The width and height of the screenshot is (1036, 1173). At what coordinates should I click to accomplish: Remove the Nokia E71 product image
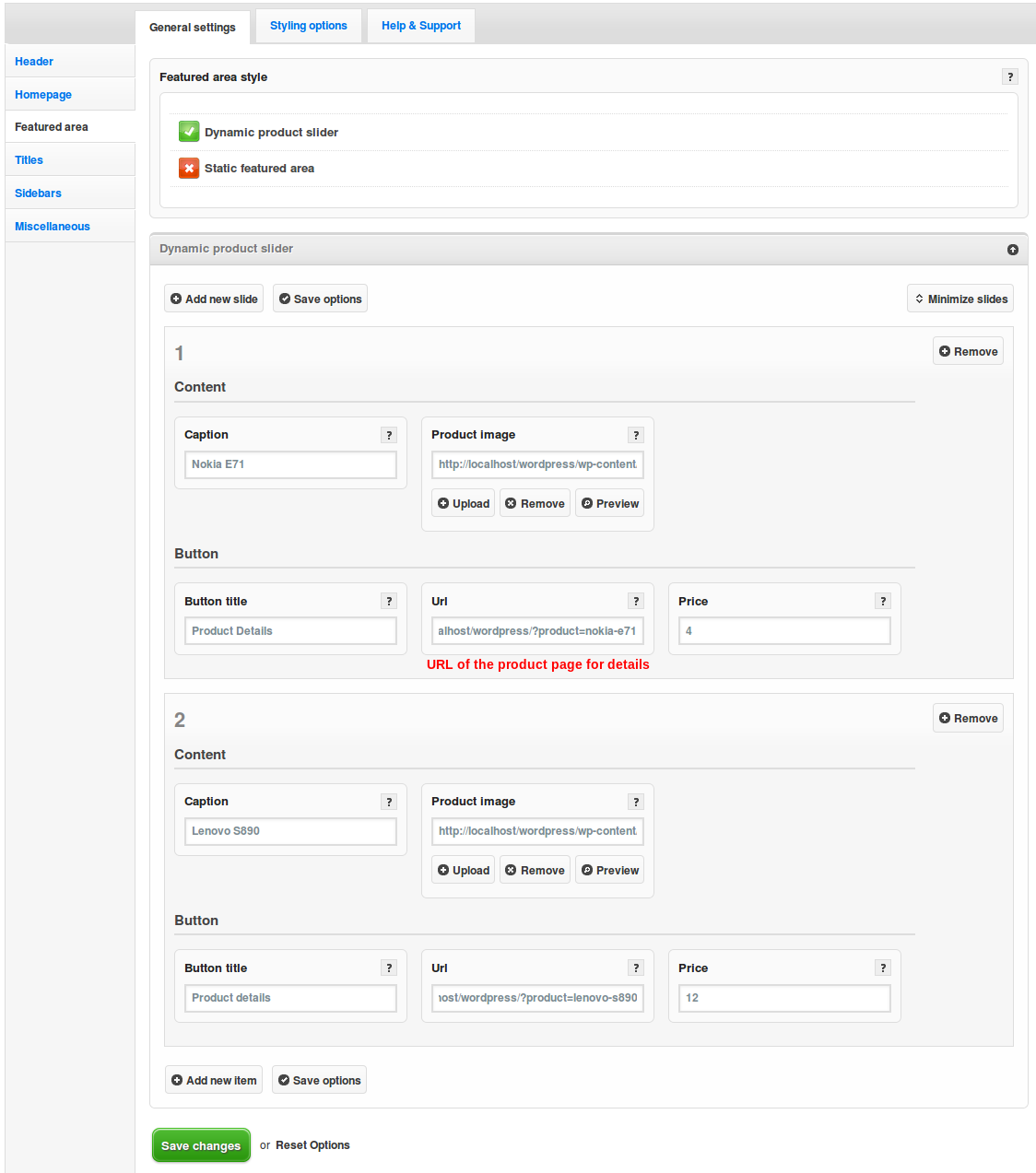coord(535,502)
